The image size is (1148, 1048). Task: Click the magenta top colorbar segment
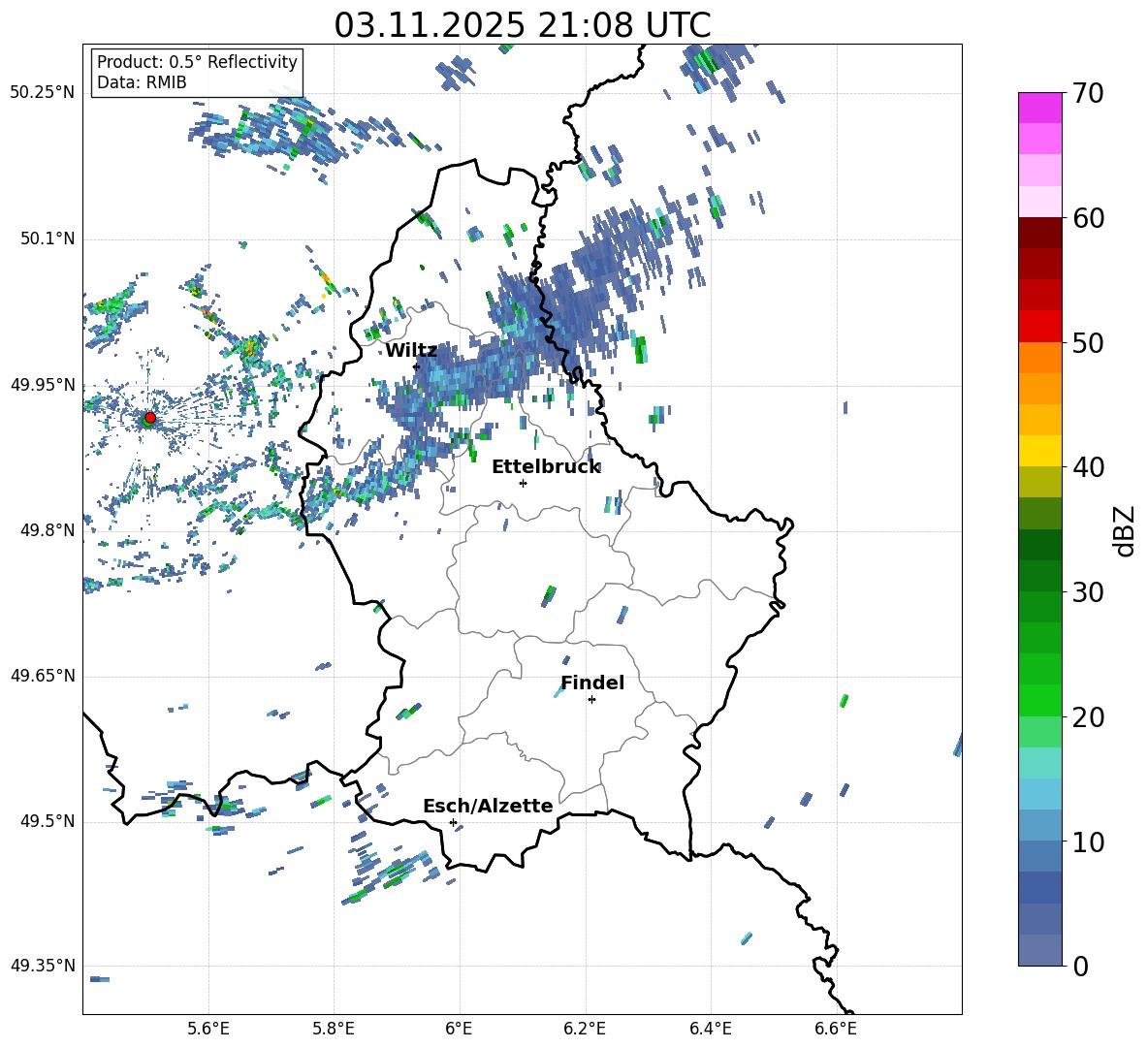(1039, 108)
